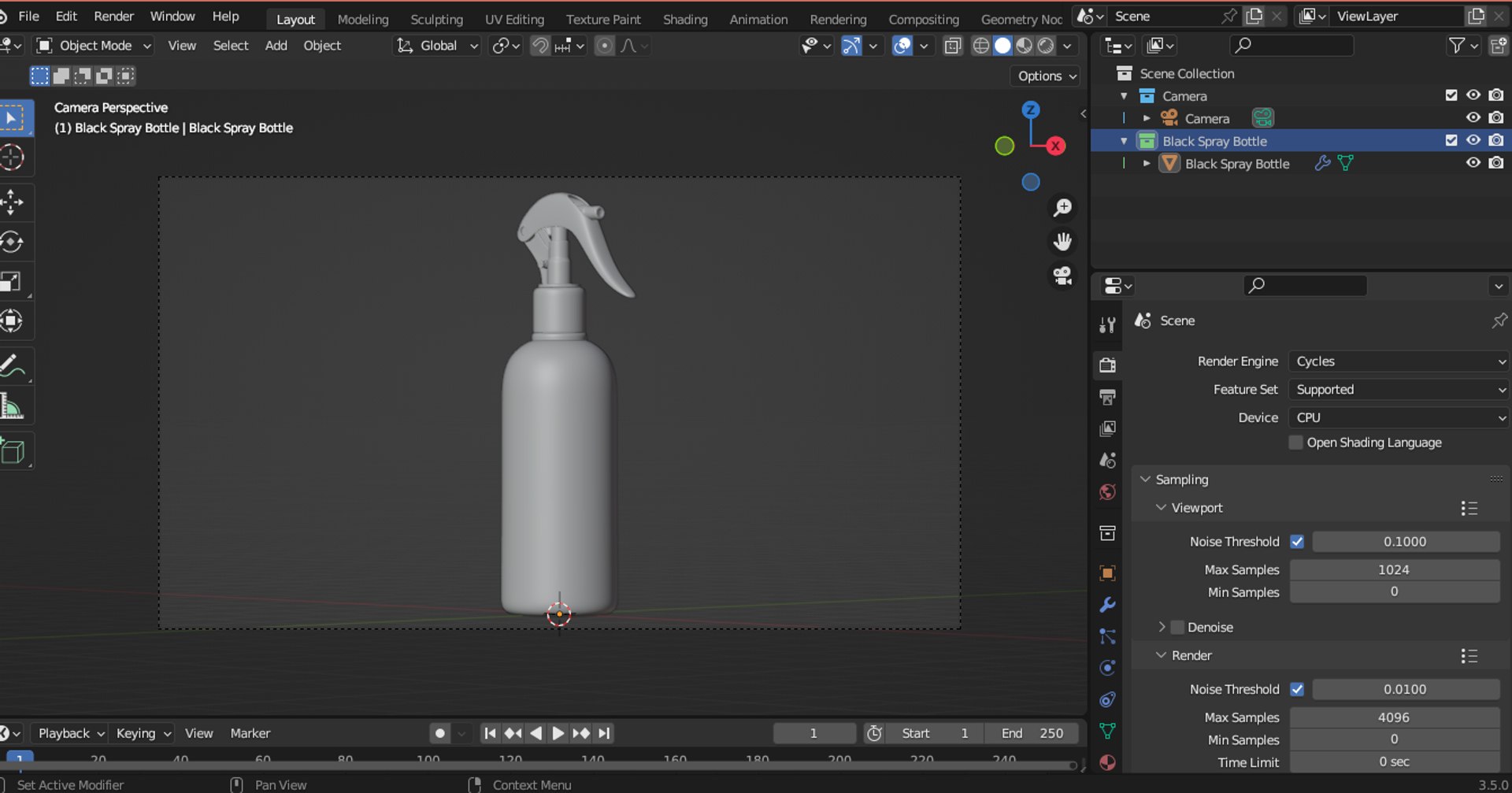Open the Feature Set dropdown
The width and height of the screenshot is (1512, 793).
pos(1399,390)
